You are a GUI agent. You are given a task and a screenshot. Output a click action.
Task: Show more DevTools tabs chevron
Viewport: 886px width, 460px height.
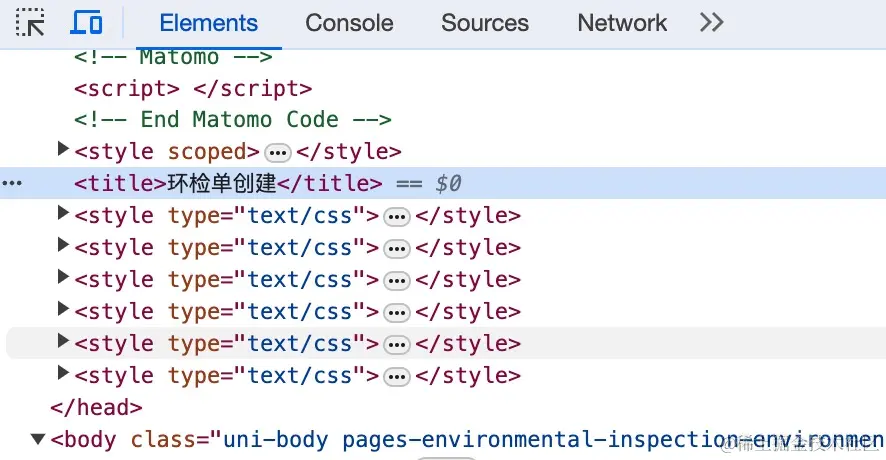tap(711, 23)
